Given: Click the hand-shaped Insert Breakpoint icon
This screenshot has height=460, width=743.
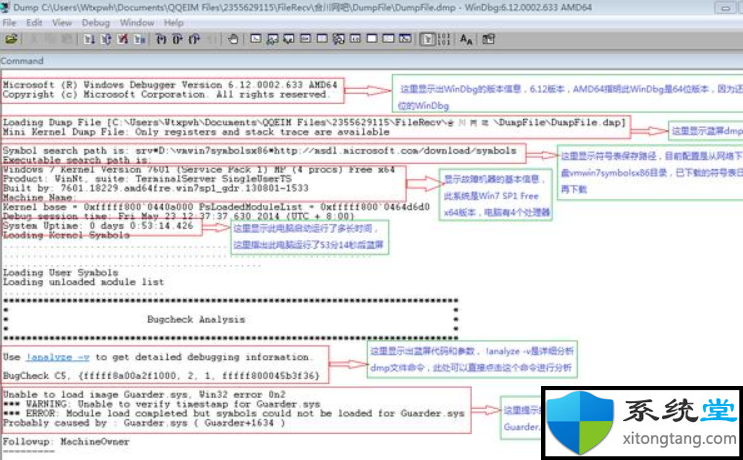Looking at the screenshot, I should 233,39.
